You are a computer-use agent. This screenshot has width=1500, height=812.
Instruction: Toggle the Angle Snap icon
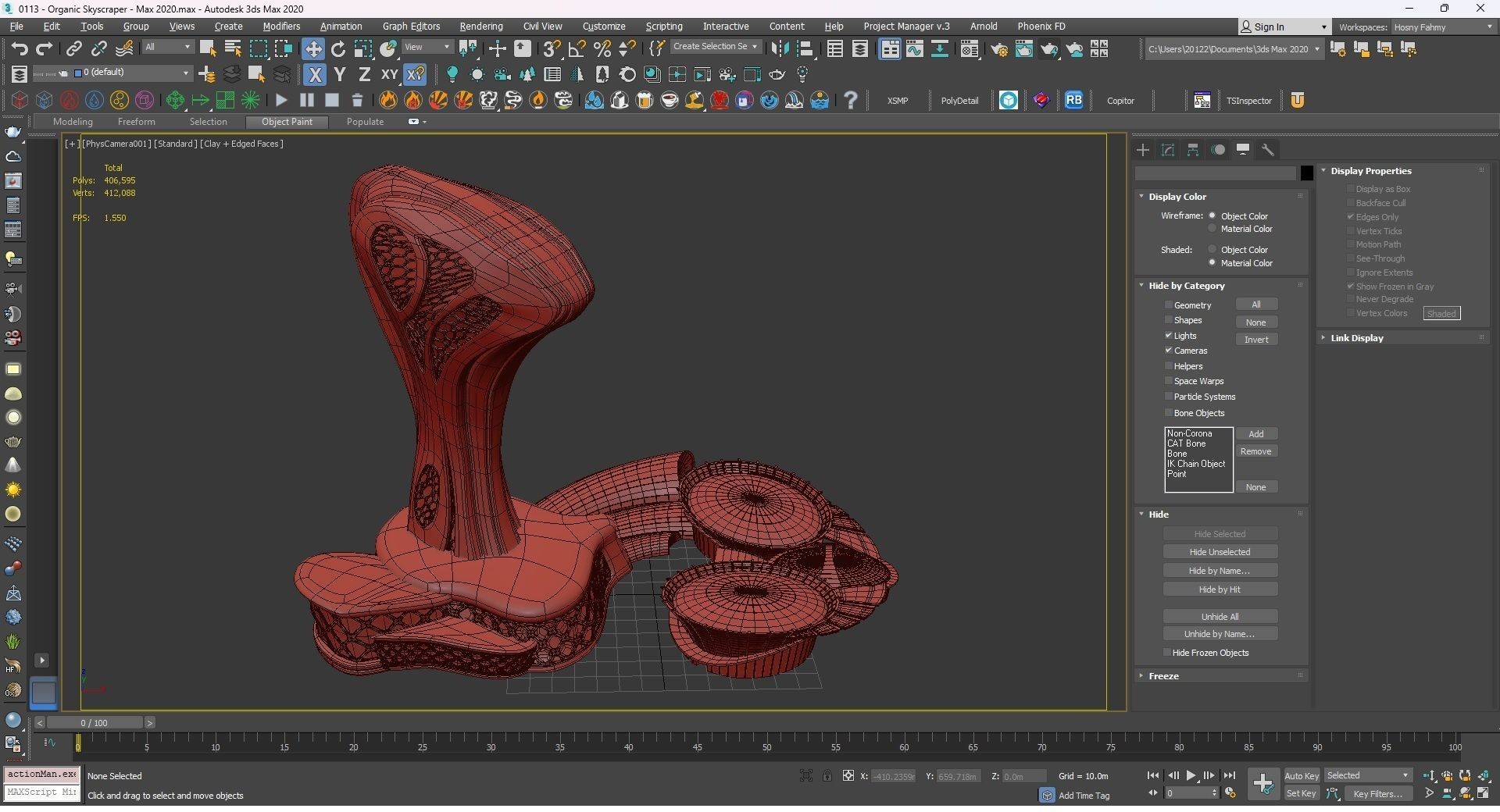(577, 48)
